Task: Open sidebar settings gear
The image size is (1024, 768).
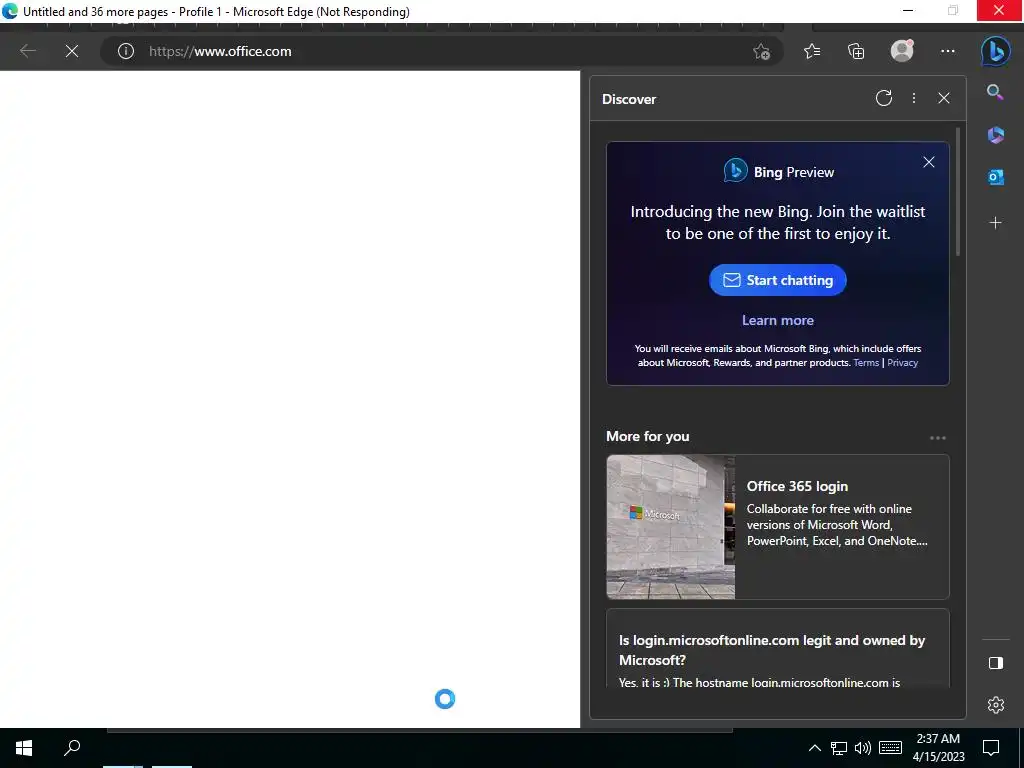Action: click(995, 705)
